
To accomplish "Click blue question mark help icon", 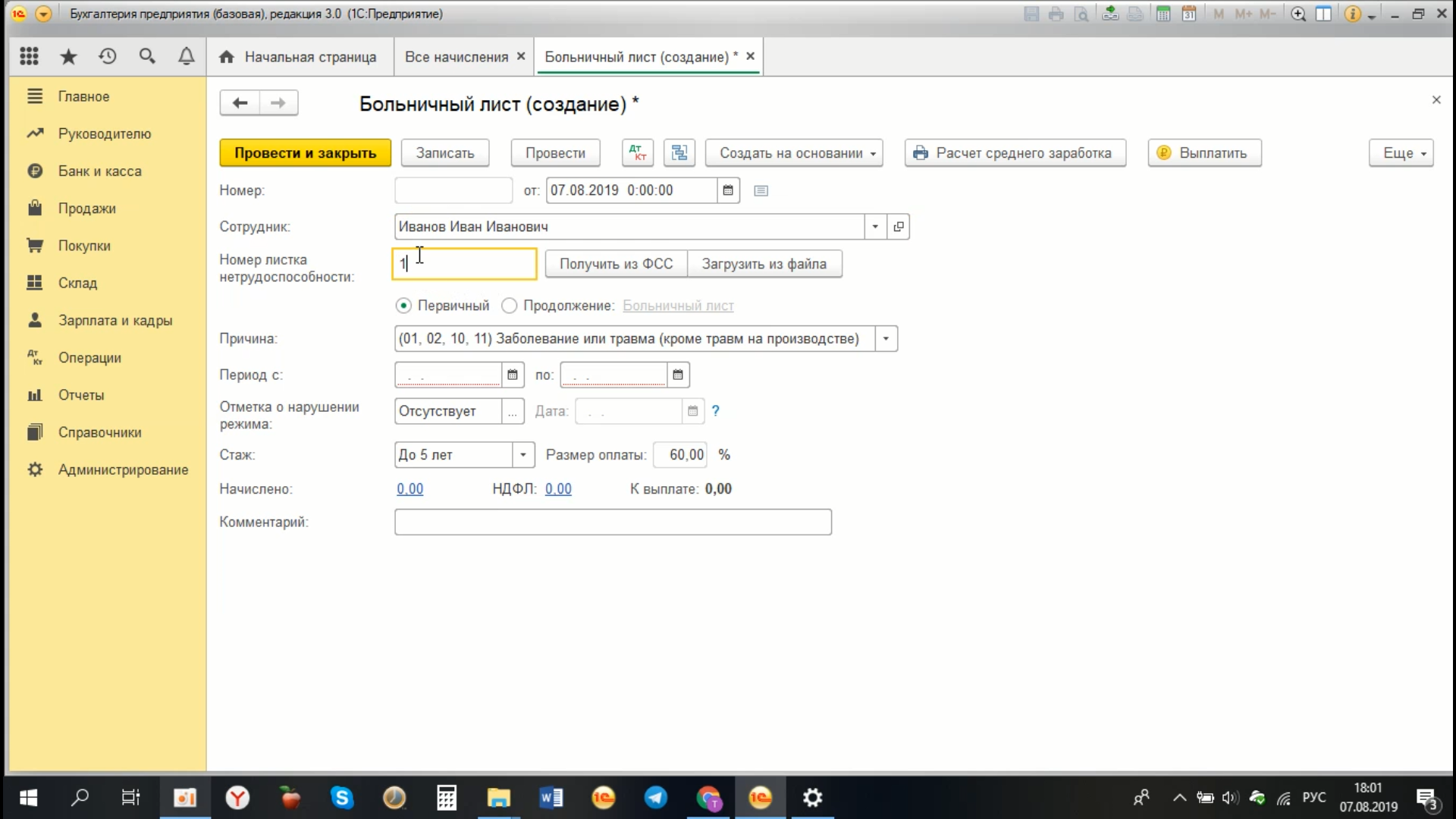I will (x=715, y=411).
